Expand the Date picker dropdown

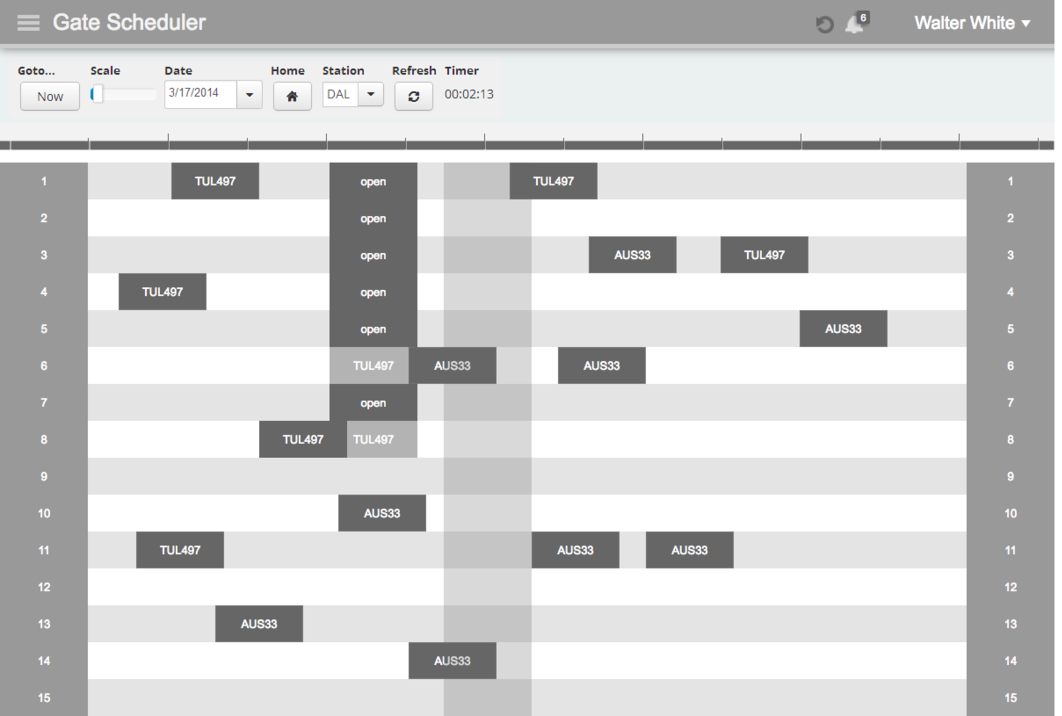(x=248, y=95)
